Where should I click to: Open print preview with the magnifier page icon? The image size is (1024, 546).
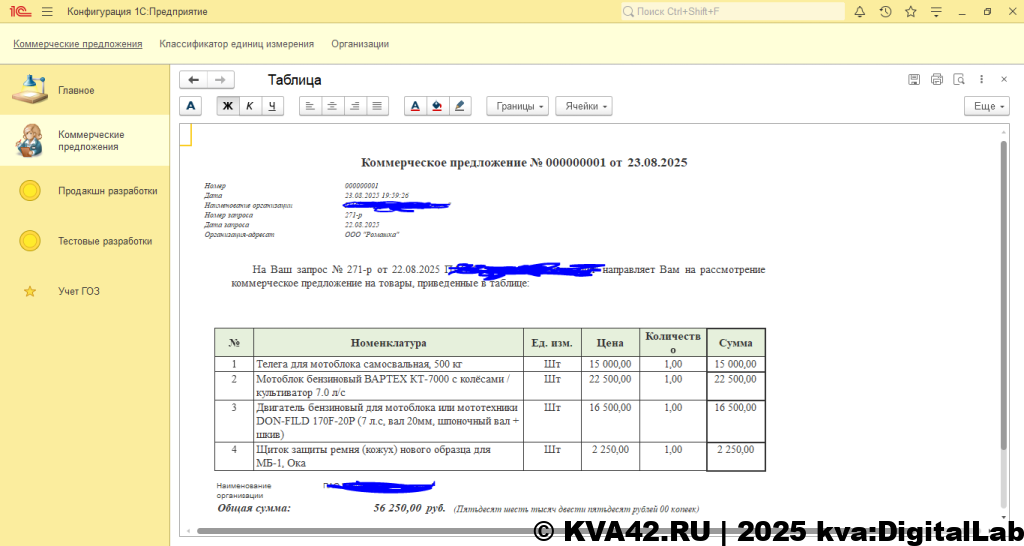pos(959,80)
